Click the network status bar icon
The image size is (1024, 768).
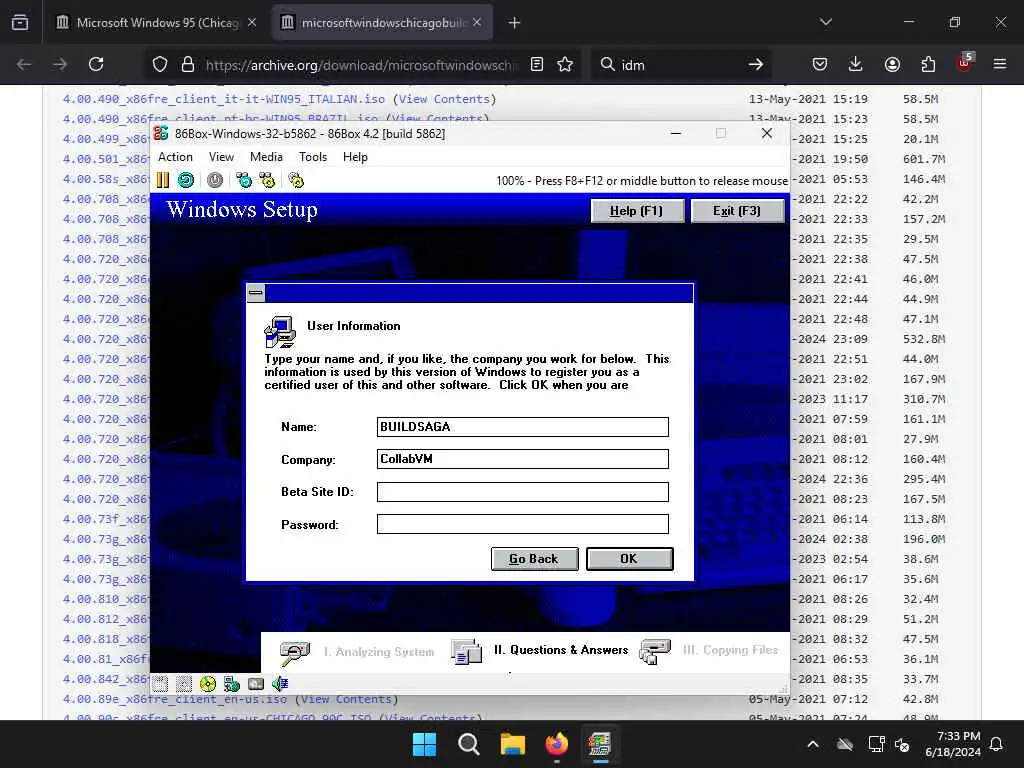(232, 684)
